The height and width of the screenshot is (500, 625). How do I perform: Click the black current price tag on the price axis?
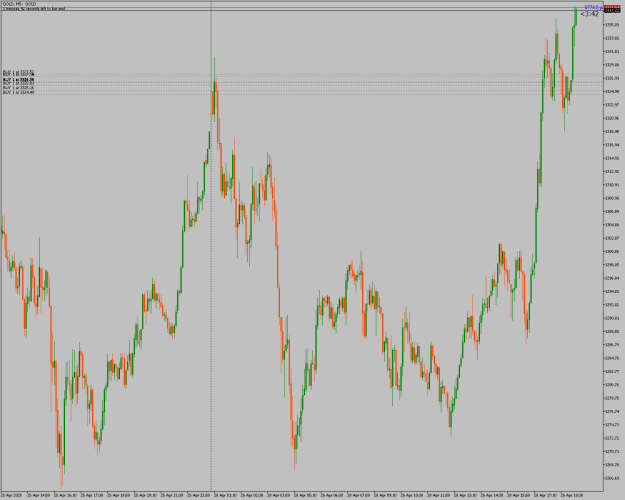[612, 11]
